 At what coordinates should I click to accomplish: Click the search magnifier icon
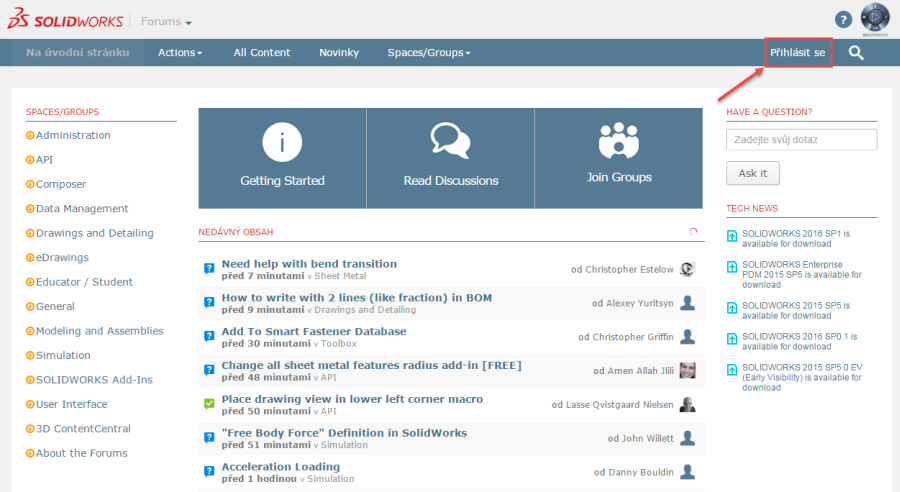(x=856, y=53)
